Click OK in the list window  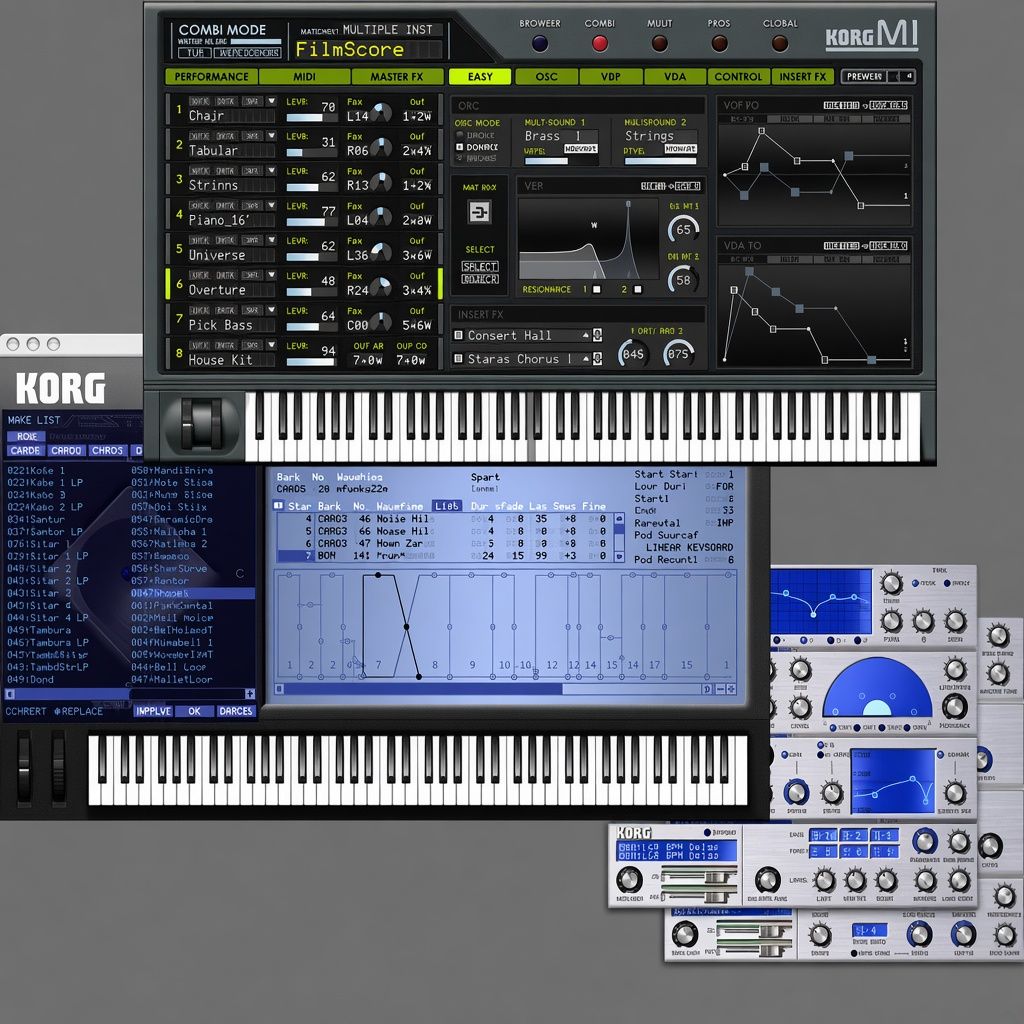pyautogui.click(x=194, y=711)
